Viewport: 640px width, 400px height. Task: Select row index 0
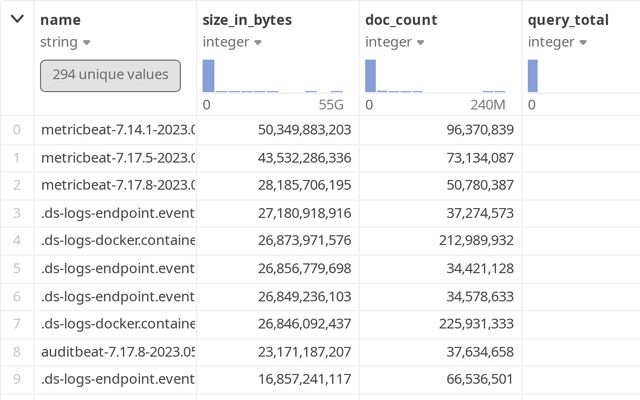pos(16,129)
